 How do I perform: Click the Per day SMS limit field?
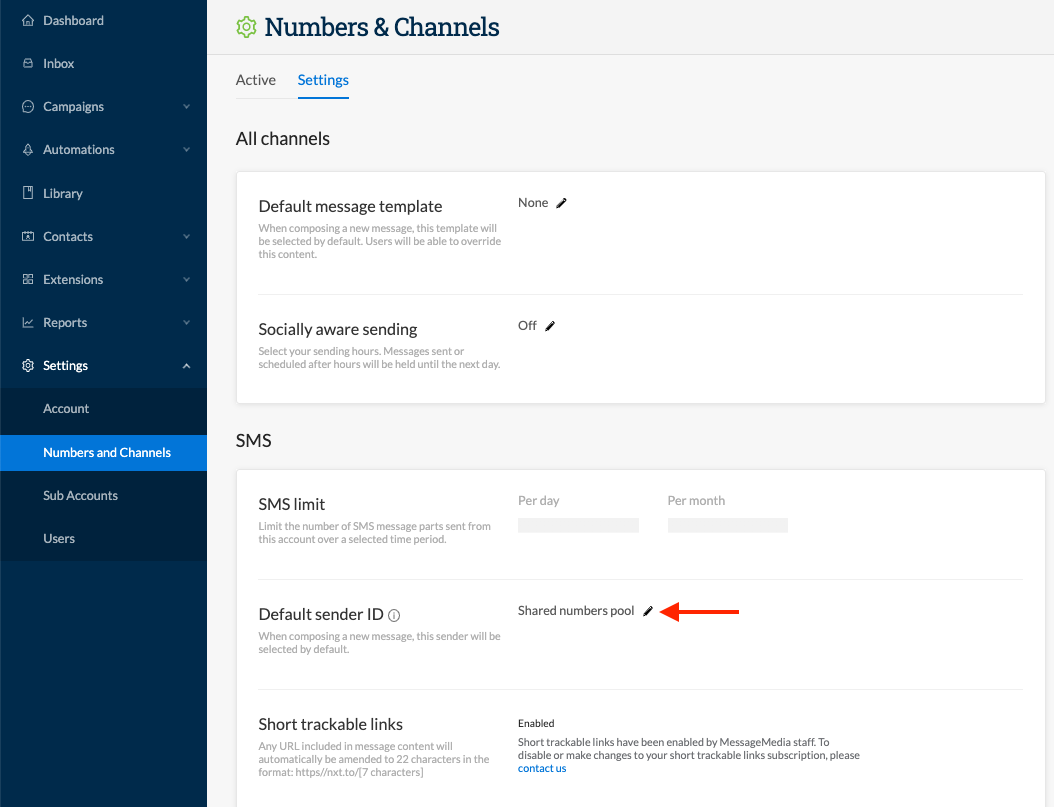point(578,525)
